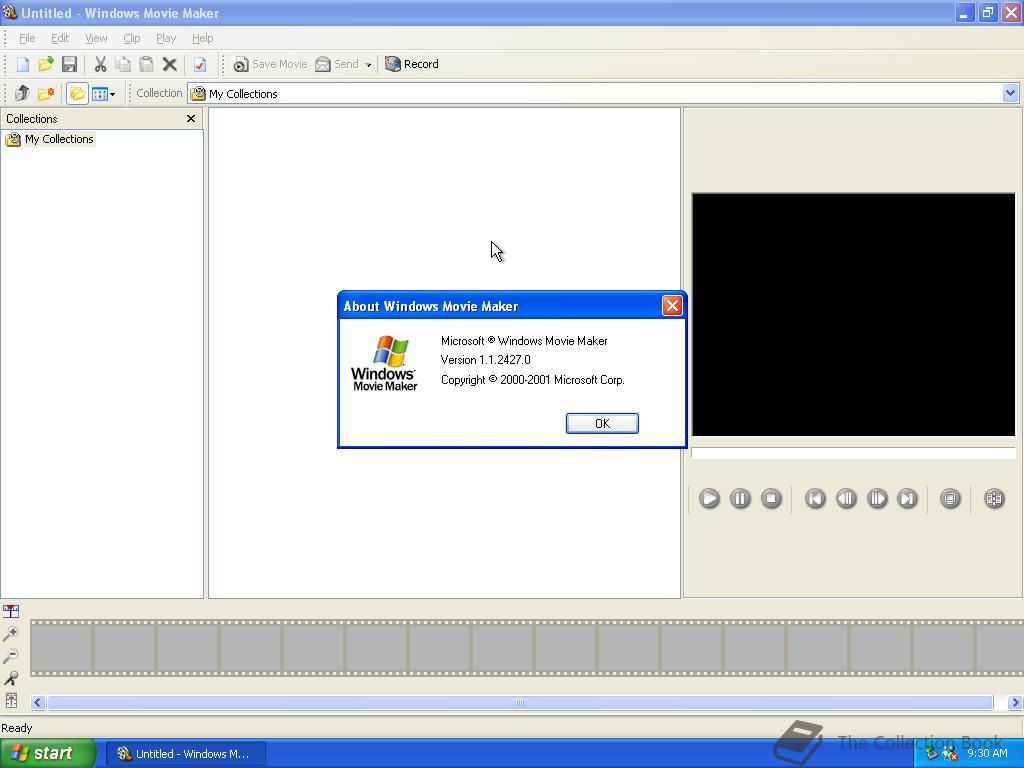Open the Edit menu

(60, 38)
